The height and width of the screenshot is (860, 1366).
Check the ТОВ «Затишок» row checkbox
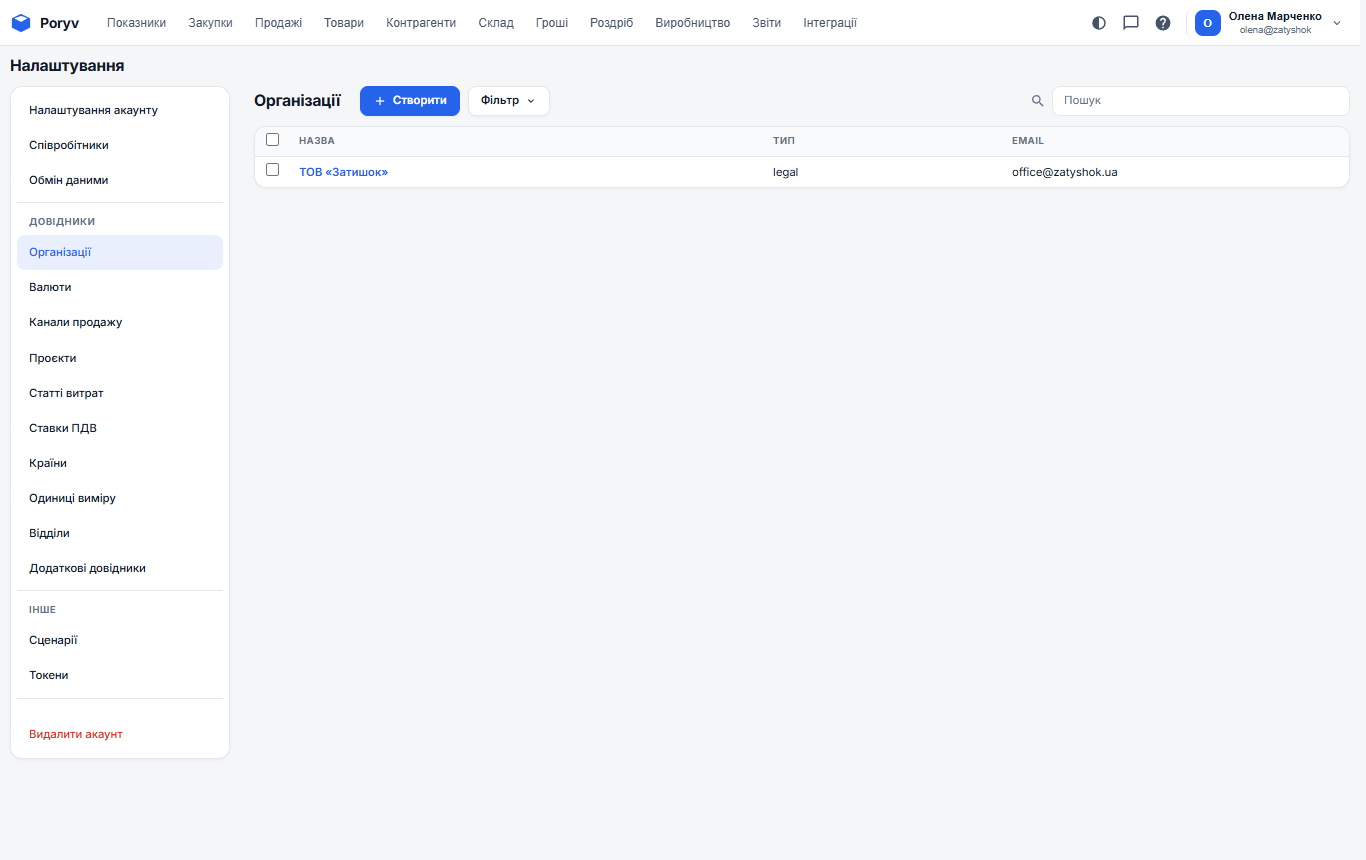tap(272, 170)
